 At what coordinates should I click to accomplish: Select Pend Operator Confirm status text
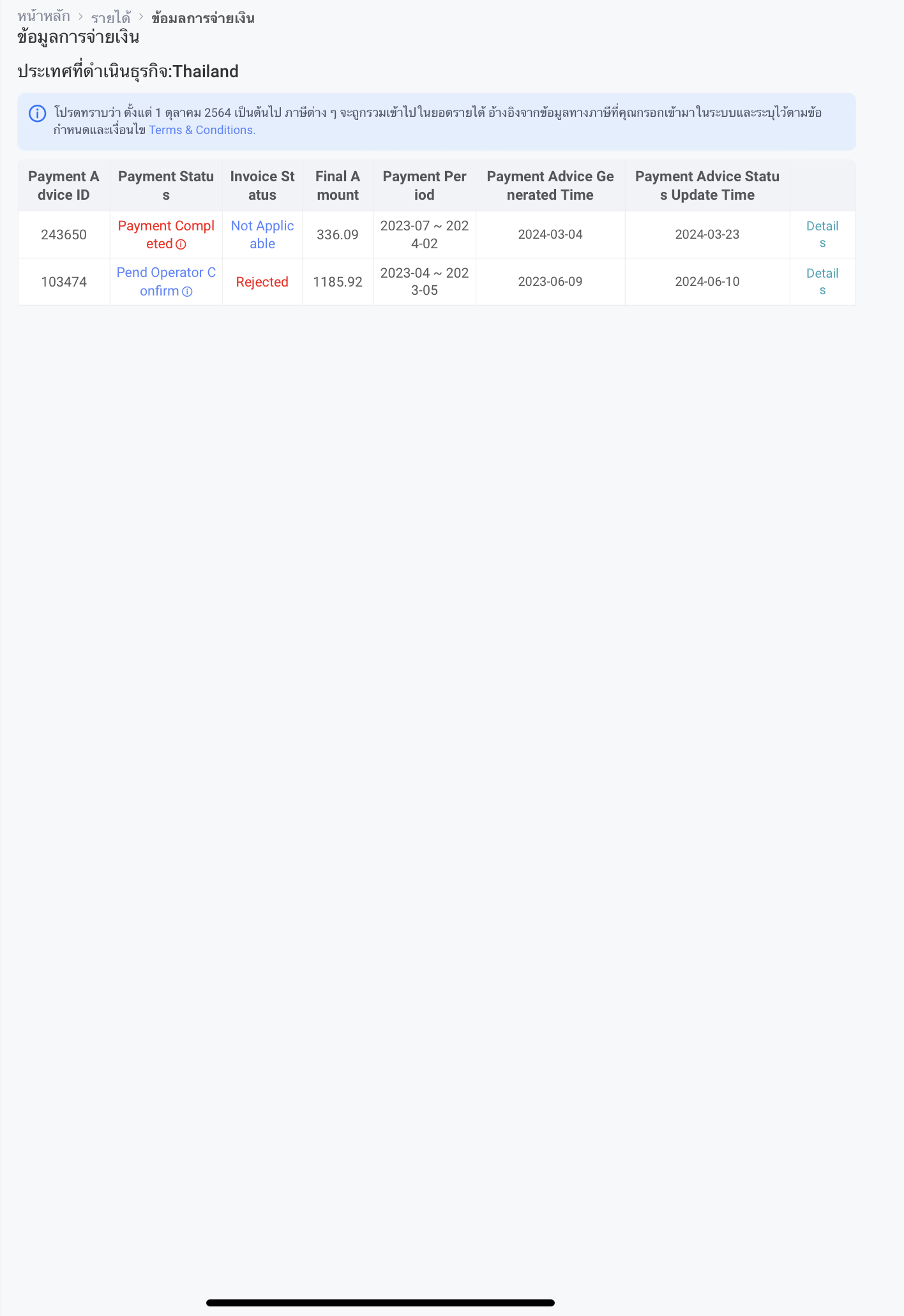[x=166, y=281]
